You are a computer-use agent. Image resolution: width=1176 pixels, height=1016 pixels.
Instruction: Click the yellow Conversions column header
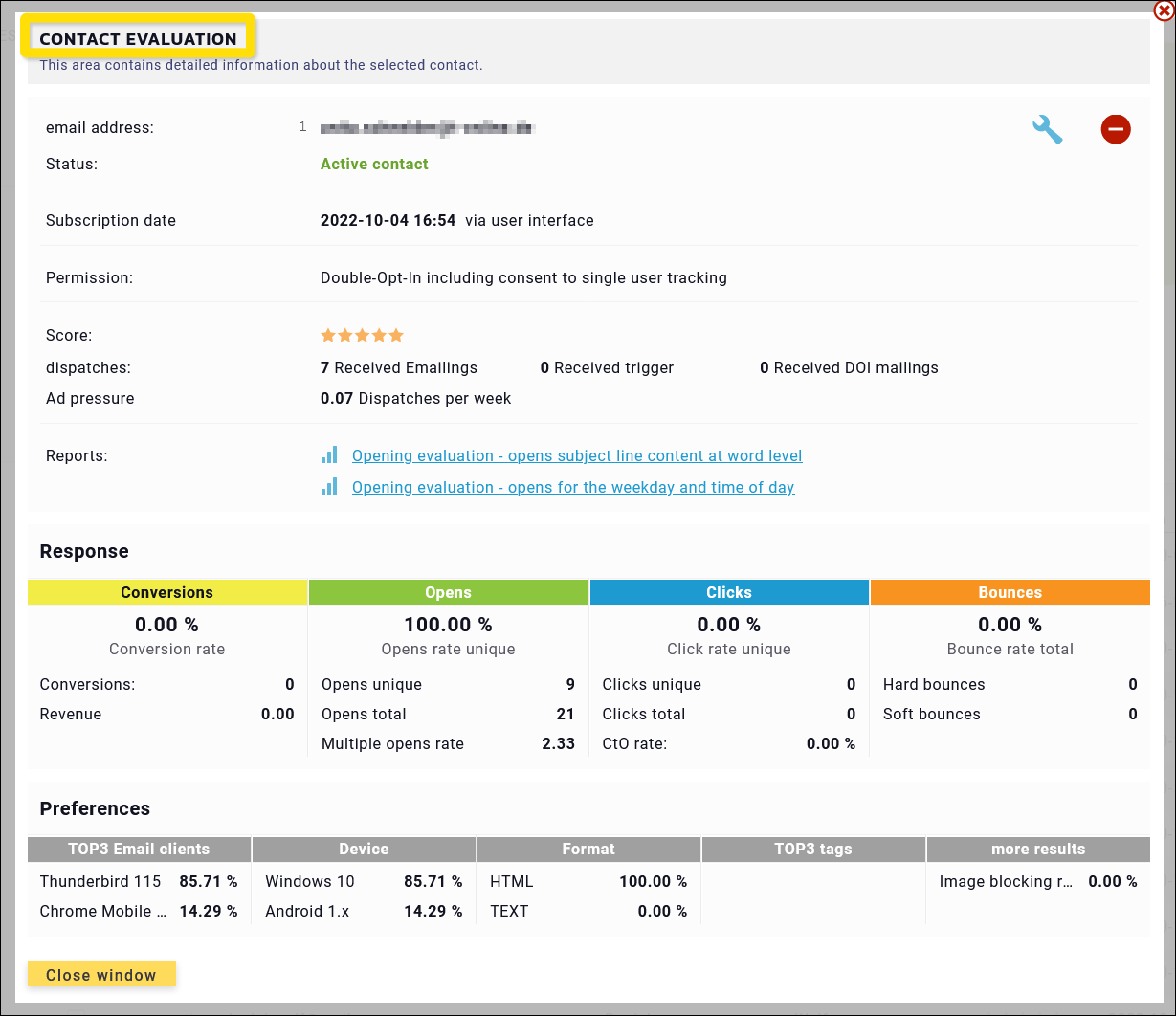167,592
